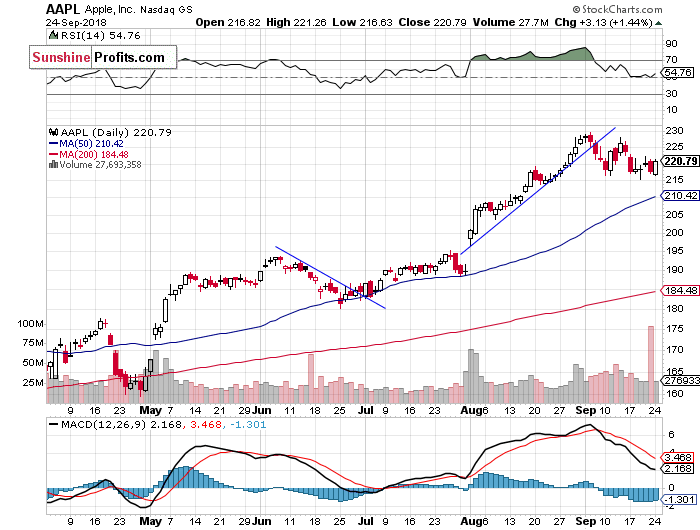Click the green up-triangle after the Chg value
This screenshot has height=530, width=700.
click(x=659, y=23)
